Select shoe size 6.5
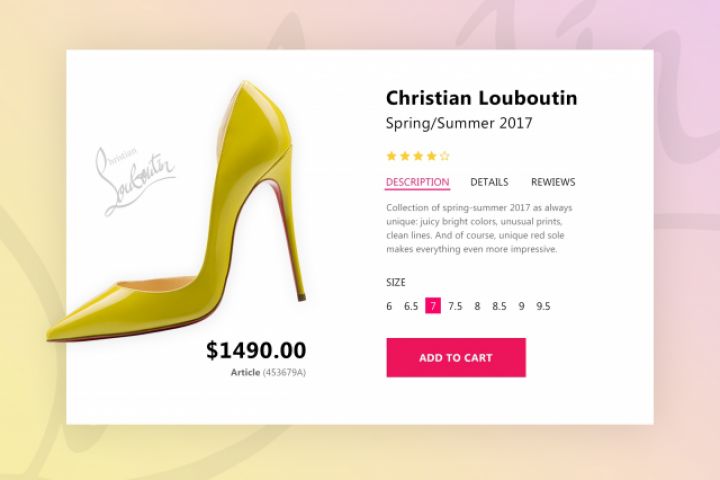The height and width of the screenshot is (480, 720). pyautogui.click(x=411, y=306)
